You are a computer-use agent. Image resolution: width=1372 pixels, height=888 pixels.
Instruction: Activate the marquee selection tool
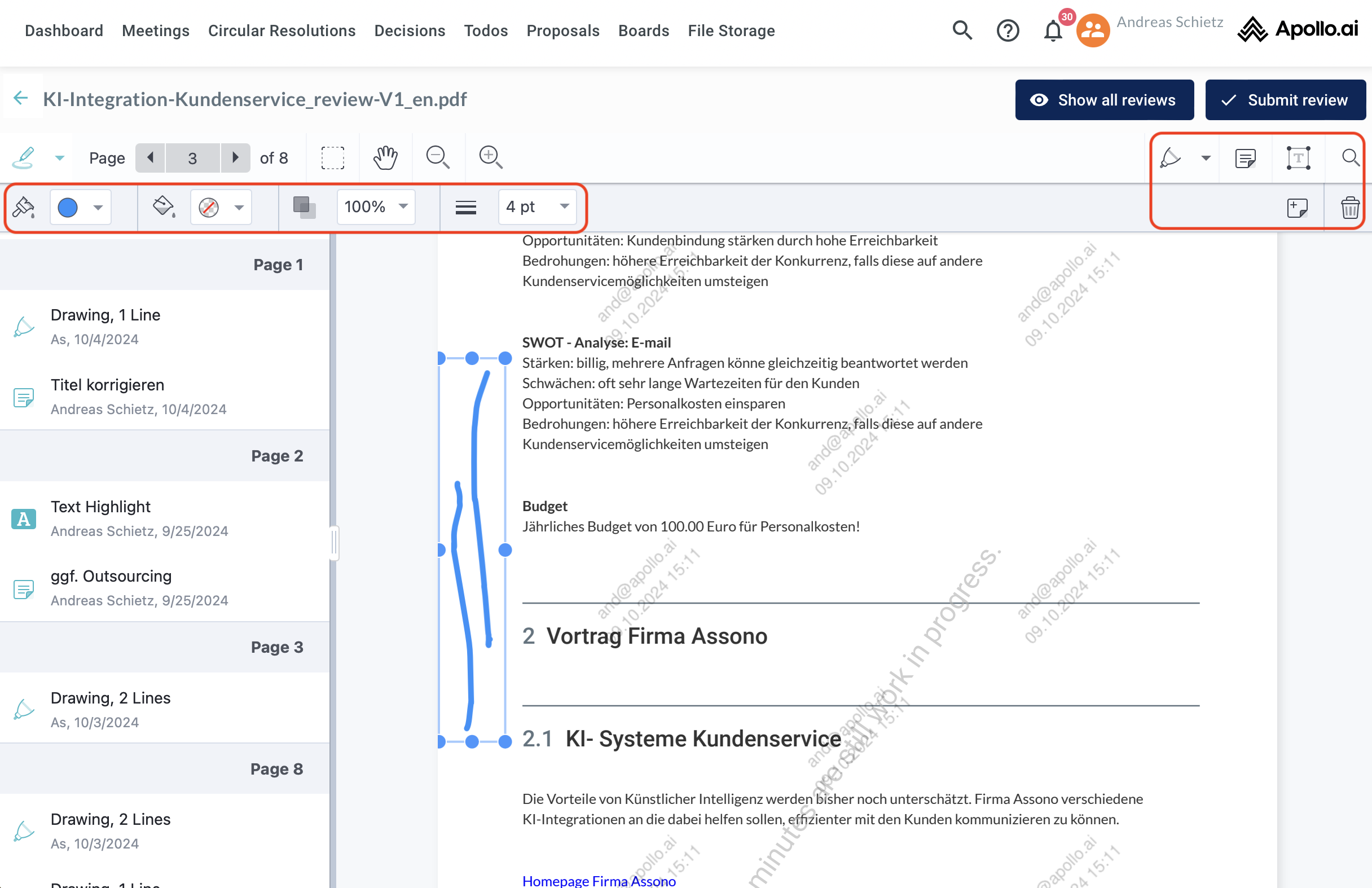click(x=333, y=157)
